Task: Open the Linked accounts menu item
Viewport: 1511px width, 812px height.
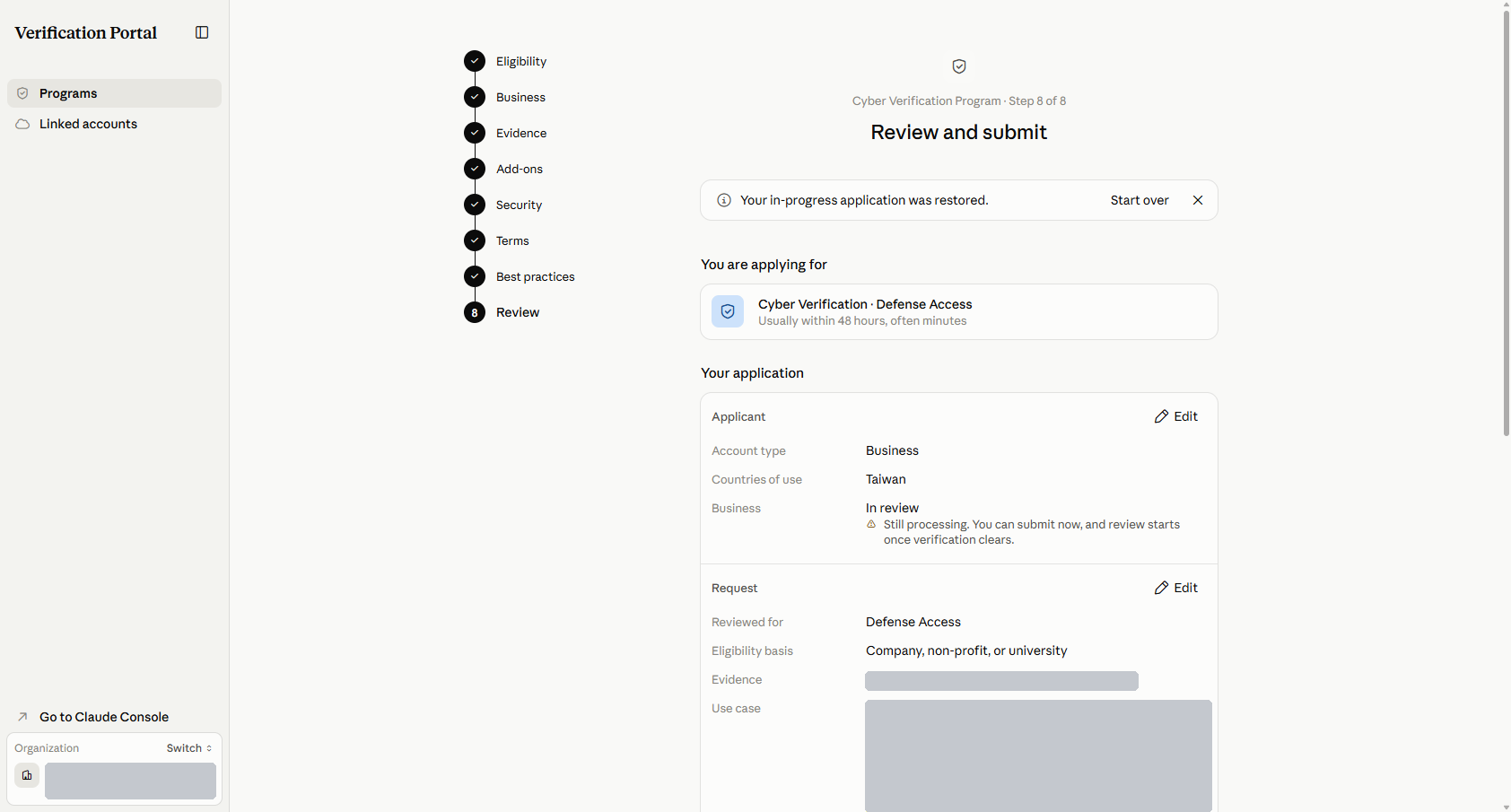Action: pos(114,124)
